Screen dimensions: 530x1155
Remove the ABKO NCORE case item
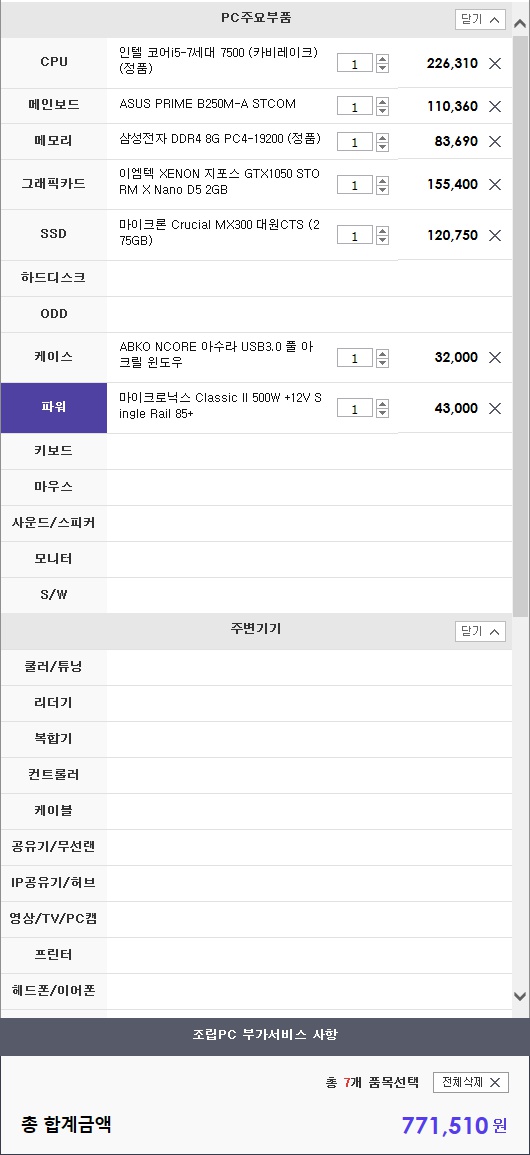point(495,357)
